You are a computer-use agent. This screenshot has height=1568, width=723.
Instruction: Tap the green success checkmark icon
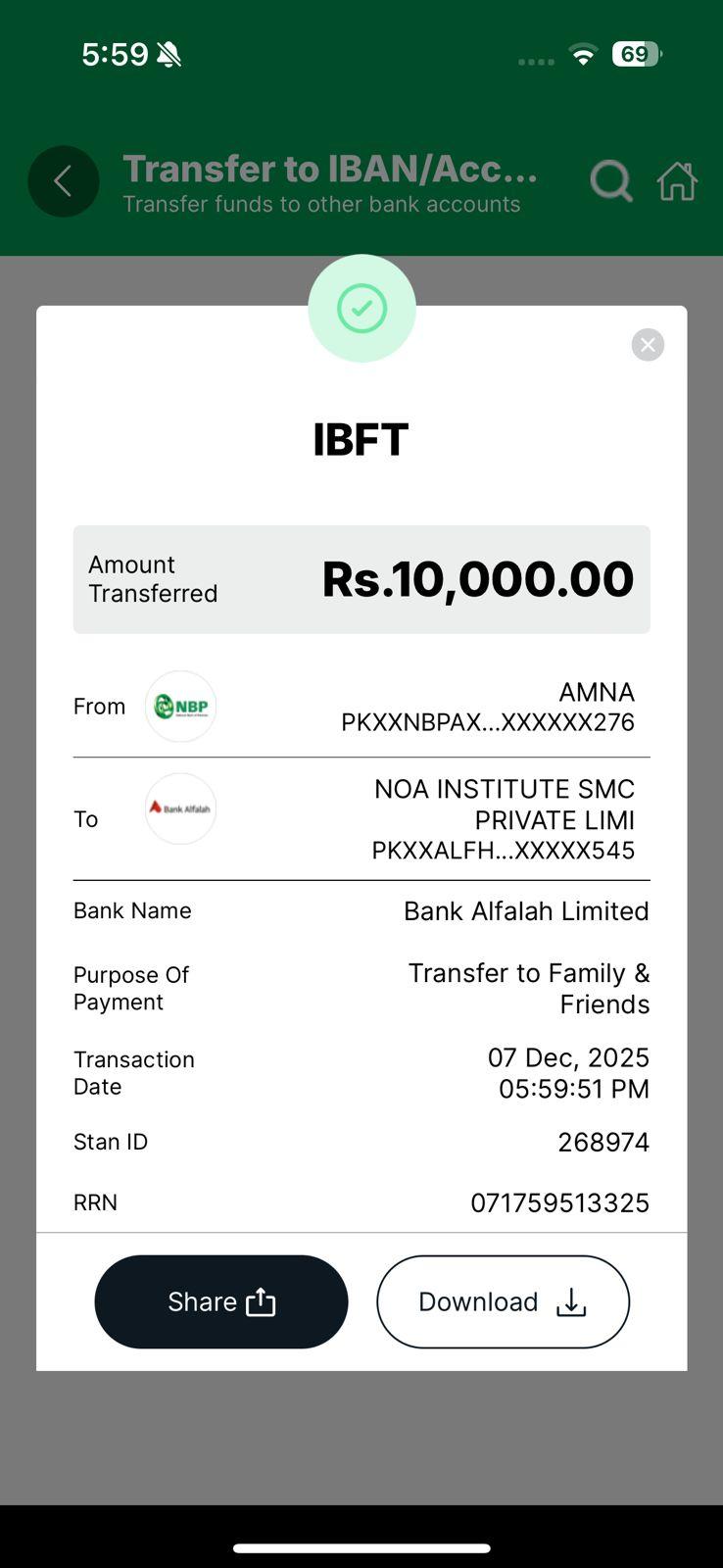[x=361, y=309]
